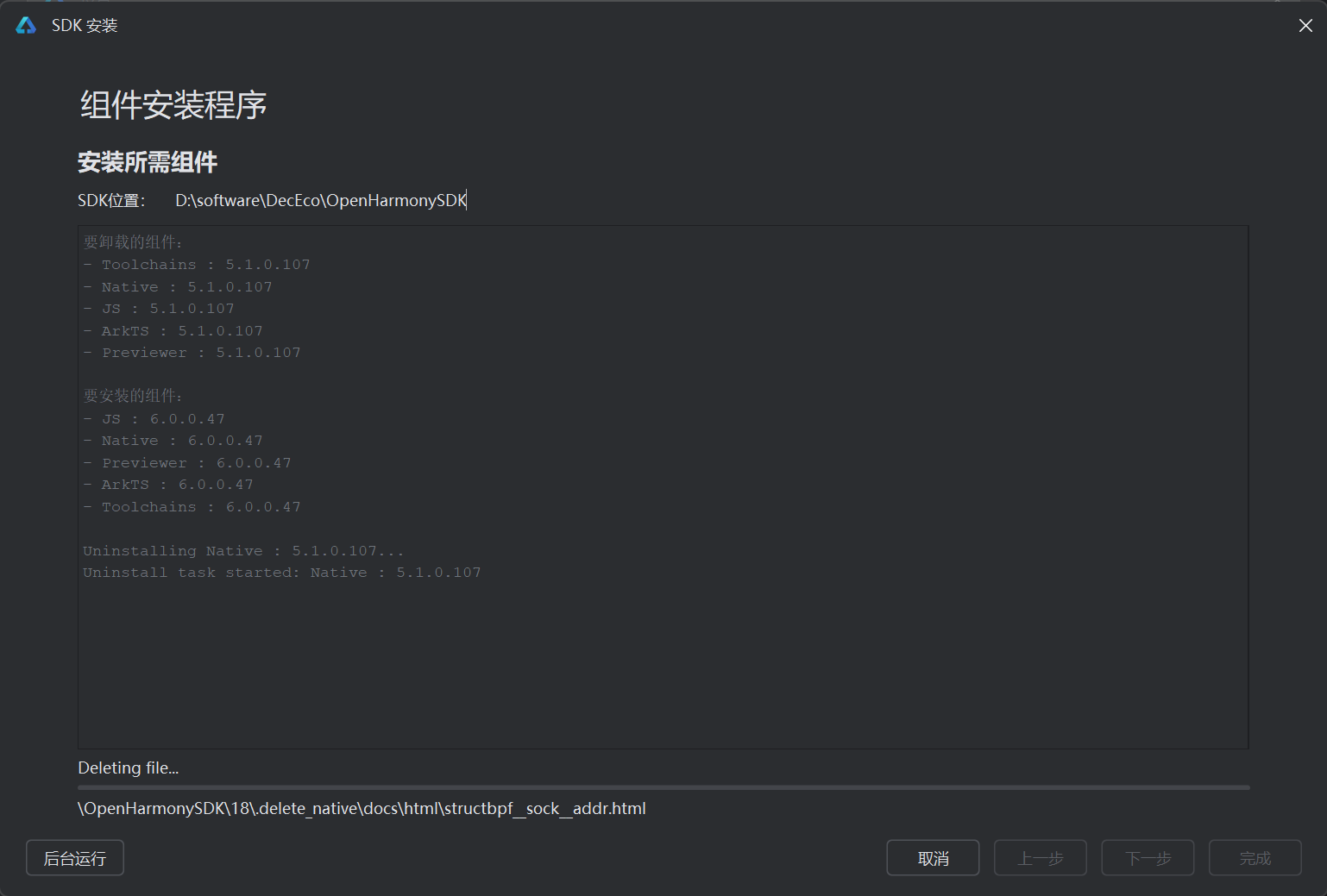Click the DevEco Studio logo icon

click(26, 25)
